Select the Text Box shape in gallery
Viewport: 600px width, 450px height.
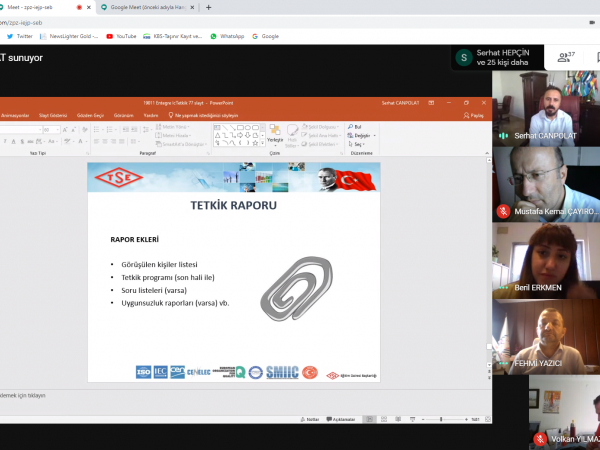click(217, 127)
